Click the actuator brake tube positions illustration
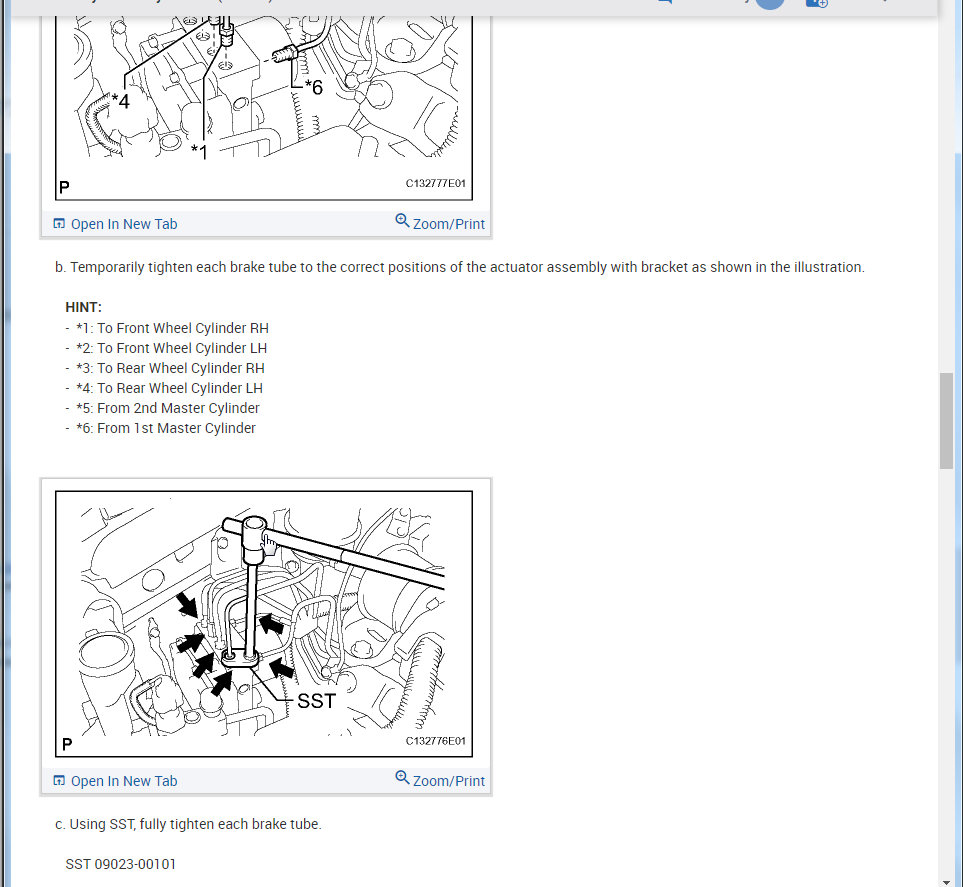Viewport: 963px width, 887px height. click(x=264, y=107)
